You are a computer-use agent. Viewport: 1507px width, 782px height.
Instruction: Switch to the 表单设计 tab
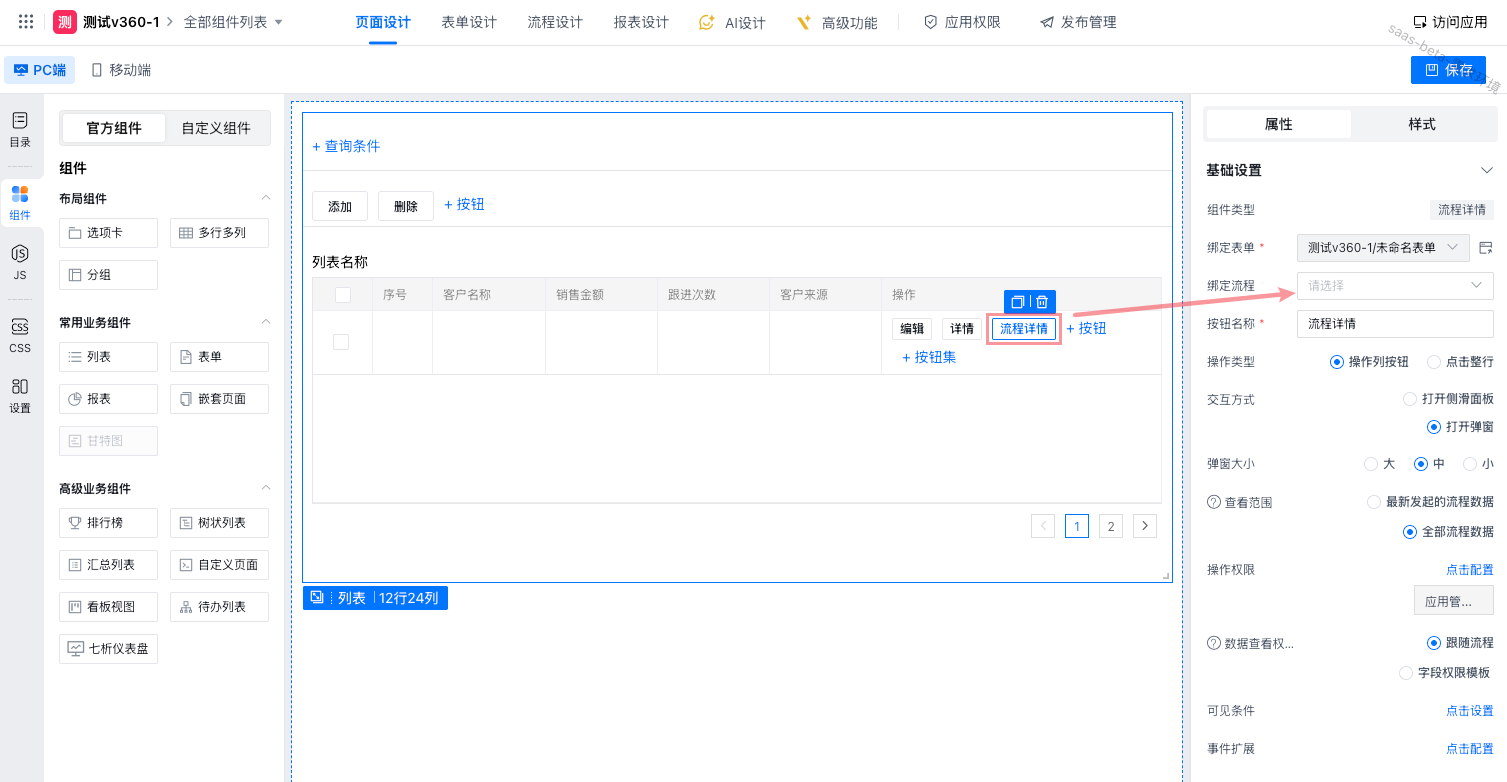pos(469,22)
